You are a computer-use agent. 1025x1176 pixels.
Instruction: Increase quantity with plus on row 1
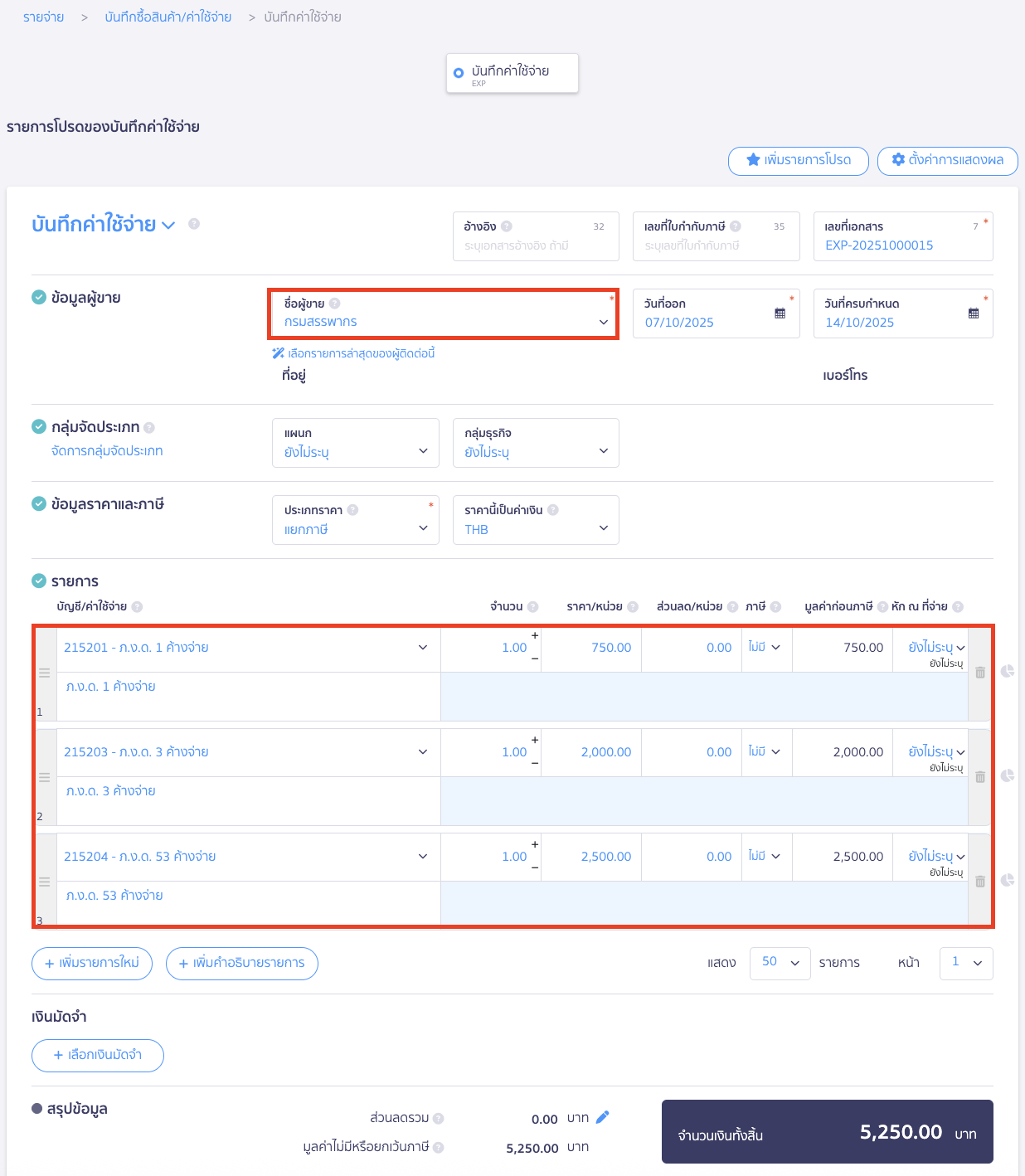point(535,635)
